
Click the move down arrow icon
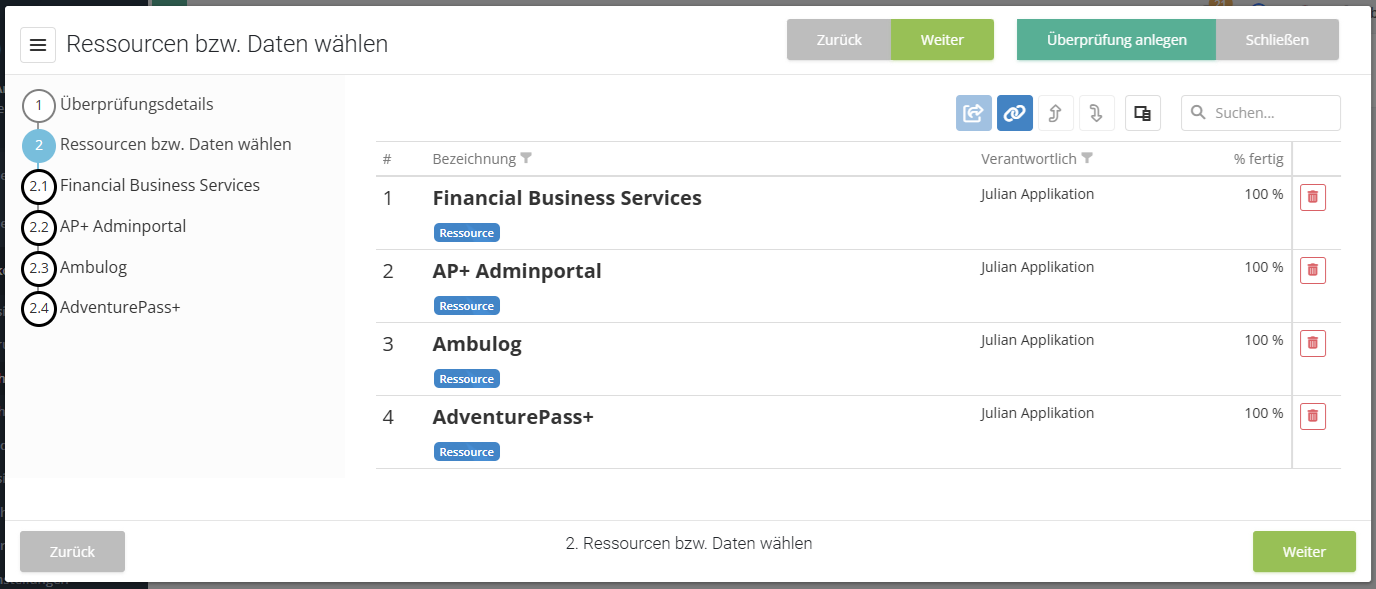tap(1097, 113)
